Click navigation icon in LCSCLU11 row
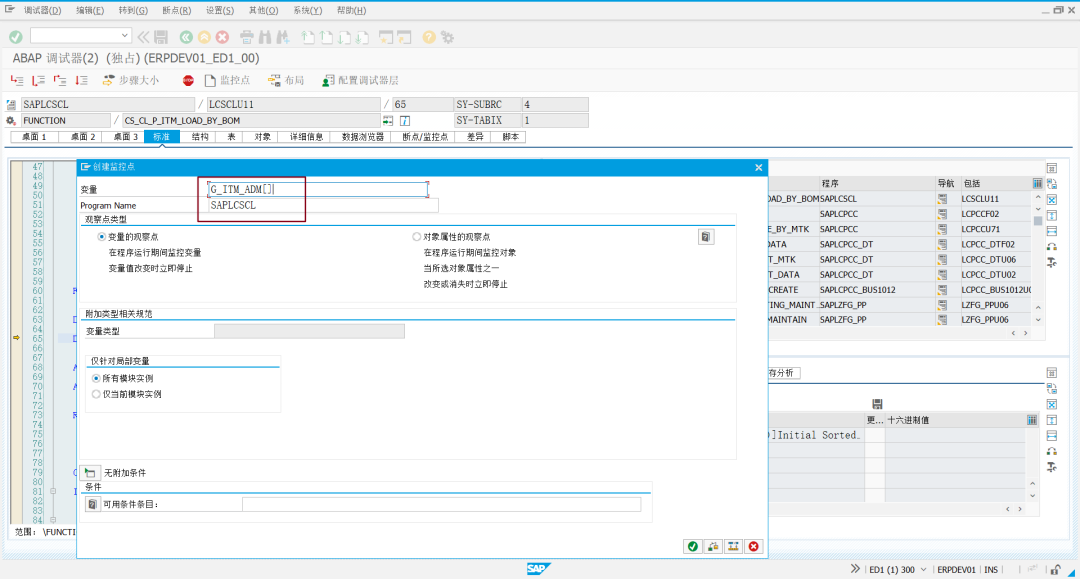The width and height of the screenshot is (1080, 579). [x=942, y=199]
